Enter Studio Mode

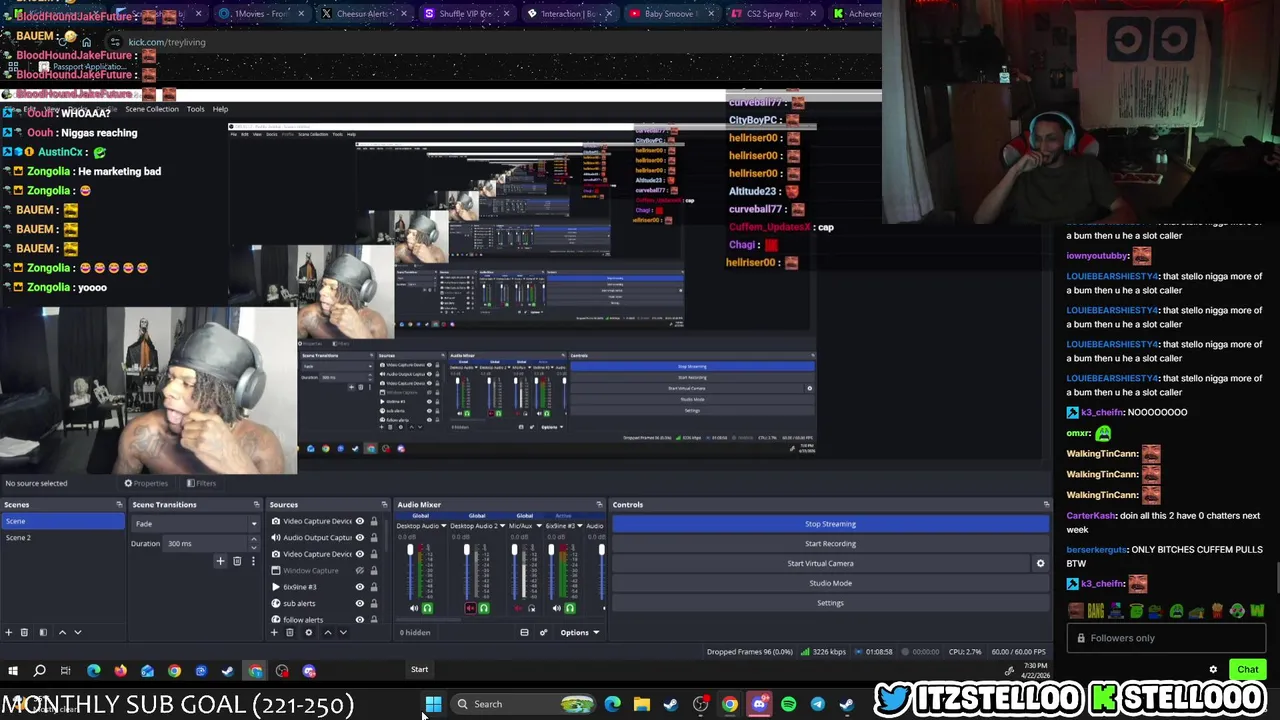pyautogui.click(x=830, y=583)
